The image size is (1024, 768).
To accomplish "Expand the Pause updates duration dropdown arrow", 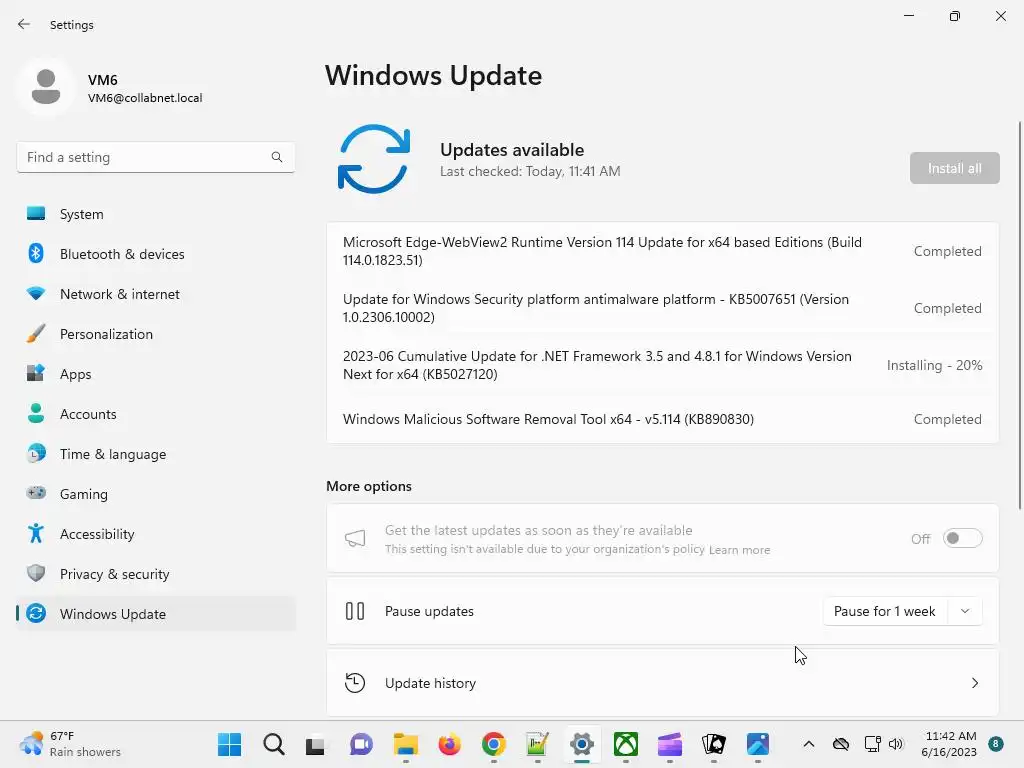I will 965,611.
